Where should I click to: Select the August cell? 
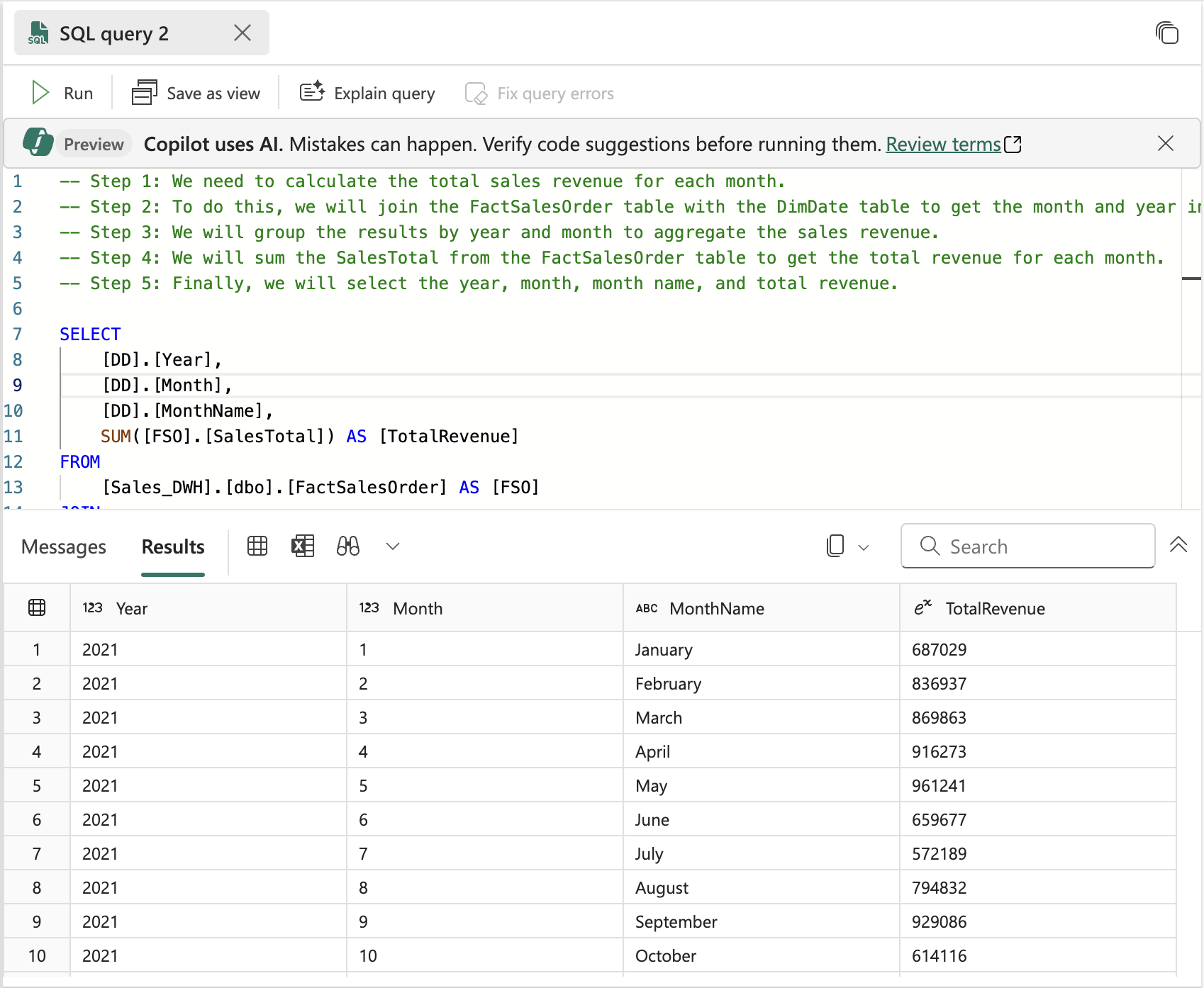tap(762, 887)
